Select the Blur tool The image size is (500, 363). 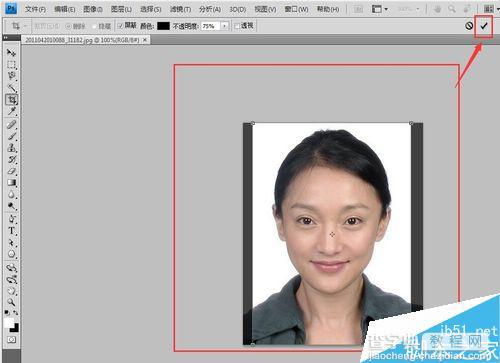(11, 194)
